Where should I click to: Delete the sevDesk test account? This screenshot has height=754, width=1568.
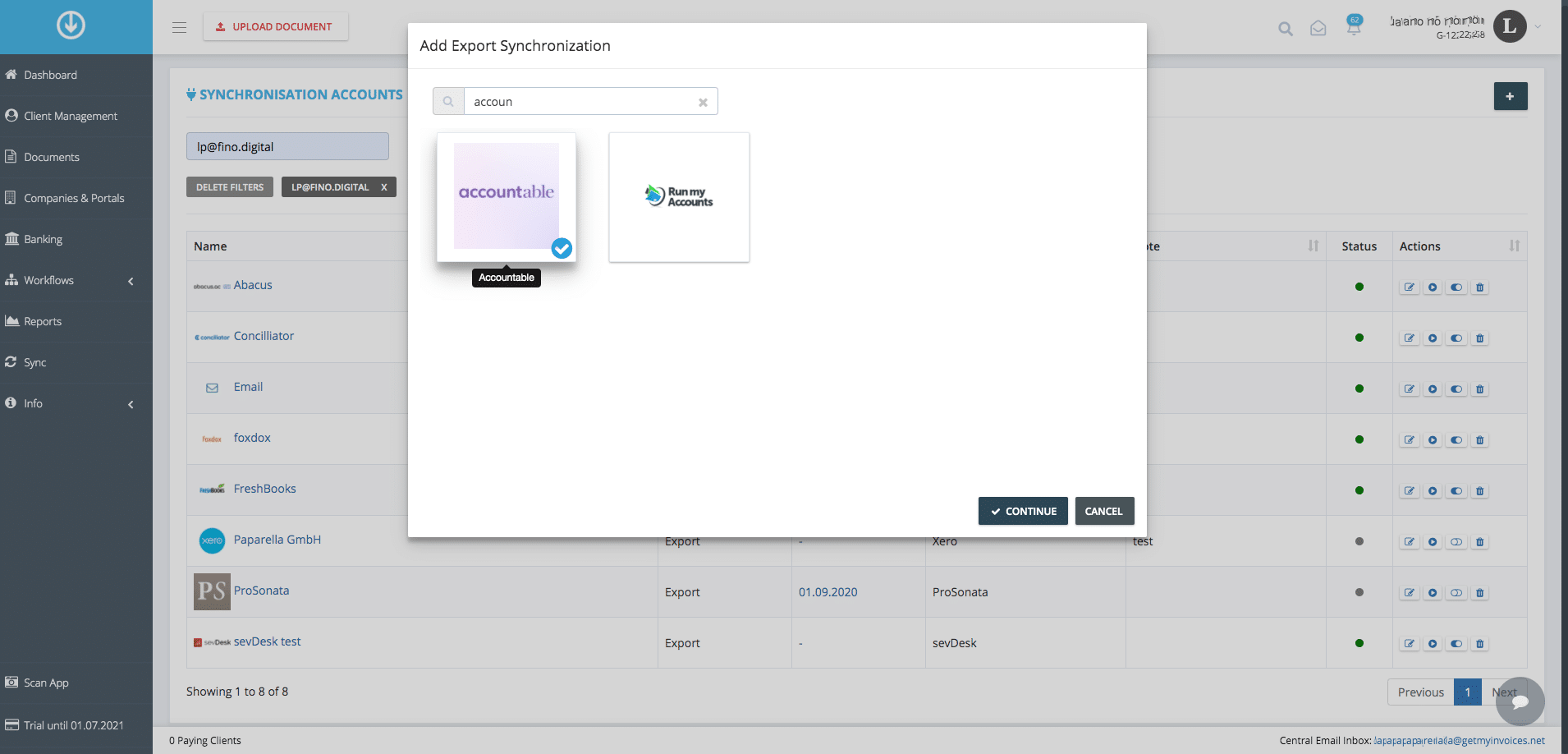[x=1480, y=644]
